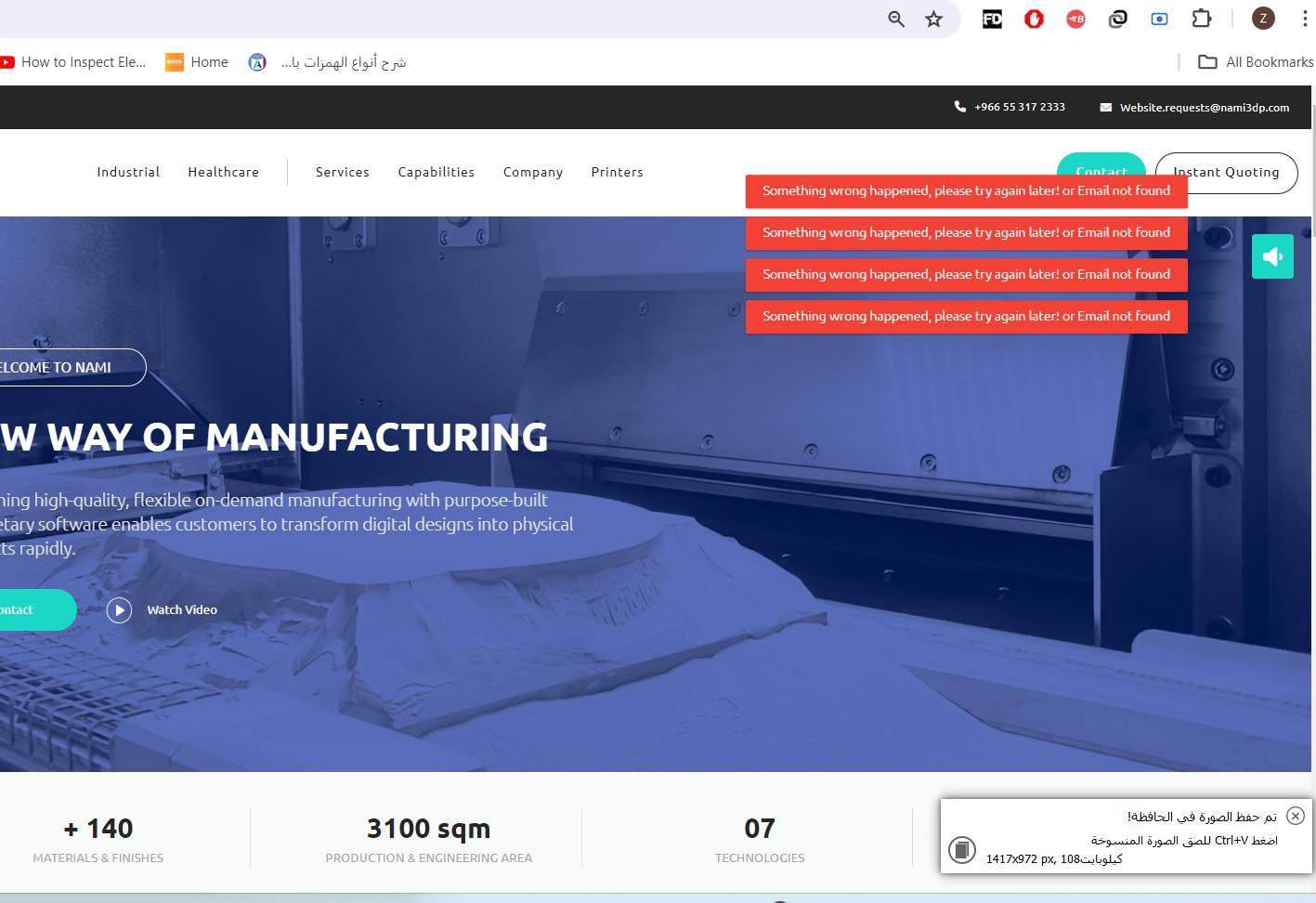
Task: Click the WELCOME TO NAMI badge
Action: point(72,367)
